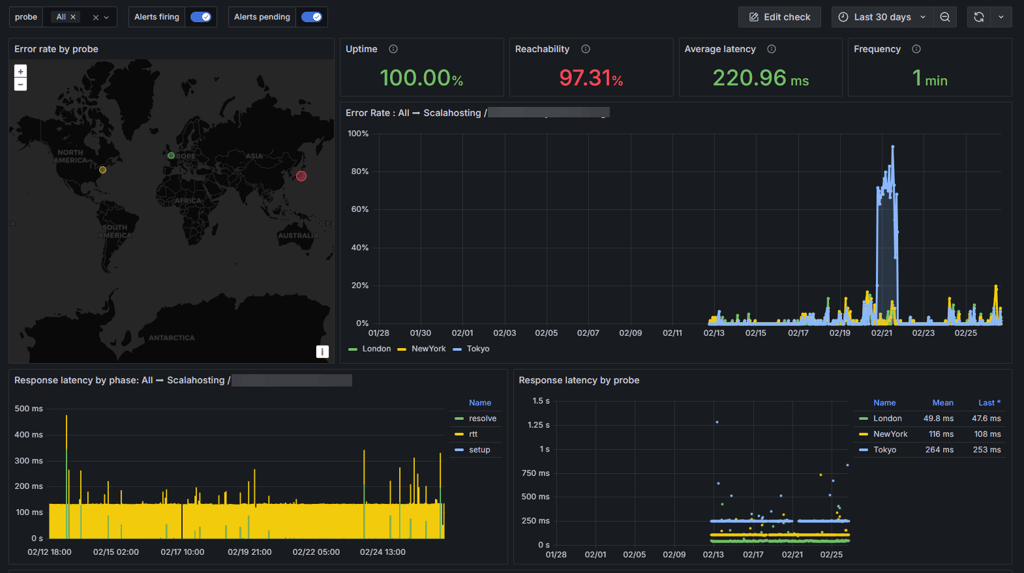Sort probe latency legend by Mean
This screenshot has width=1024, height=573.
942,402
